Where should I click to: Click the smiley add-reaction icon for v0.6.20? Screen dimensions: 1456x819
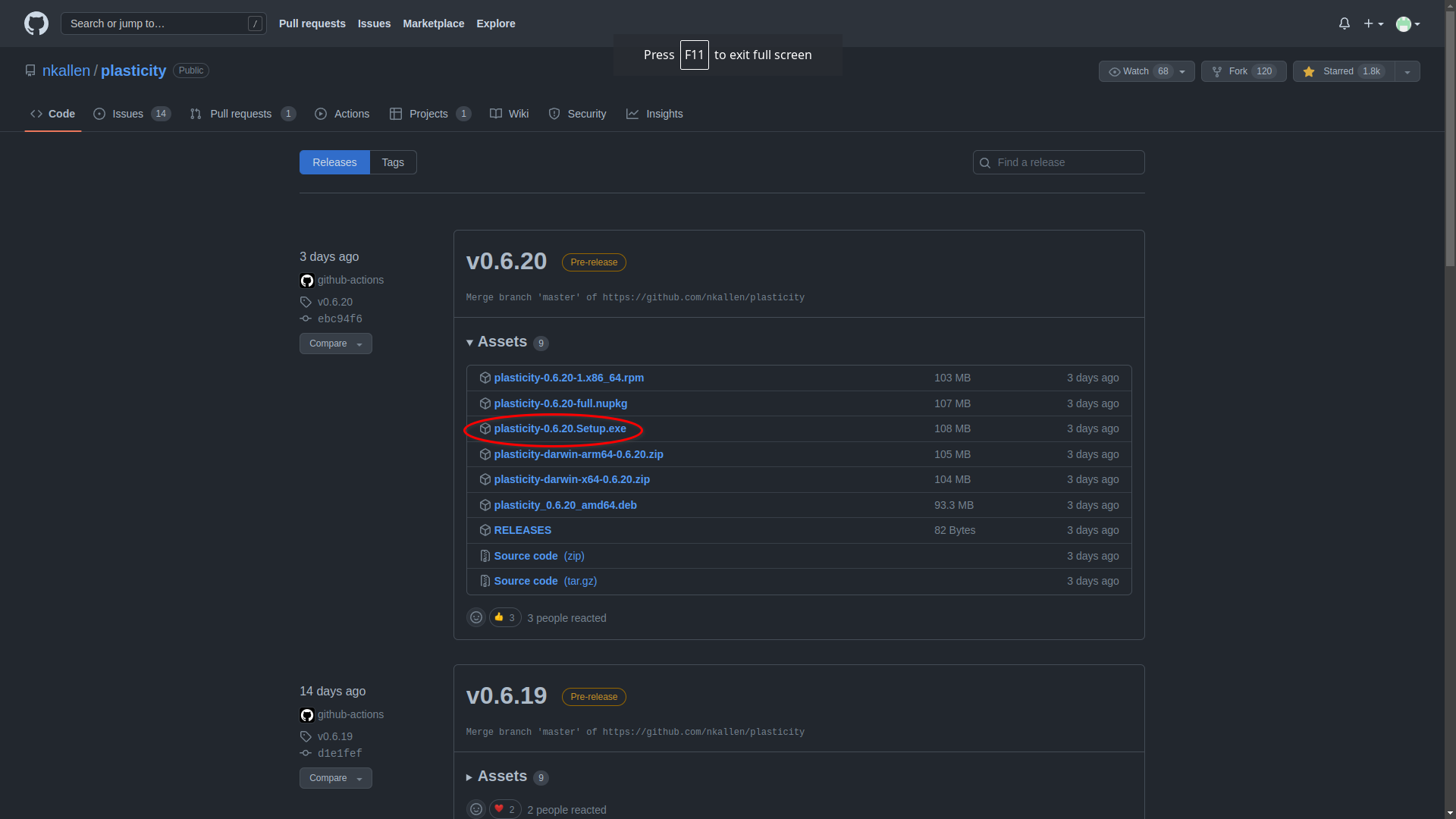(x=476, y=617)
